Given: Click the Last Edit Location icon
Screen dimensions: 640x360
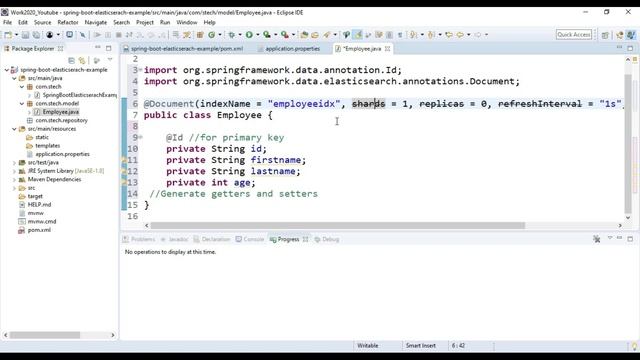Looking at the screenshot, I should coord(449,35).
